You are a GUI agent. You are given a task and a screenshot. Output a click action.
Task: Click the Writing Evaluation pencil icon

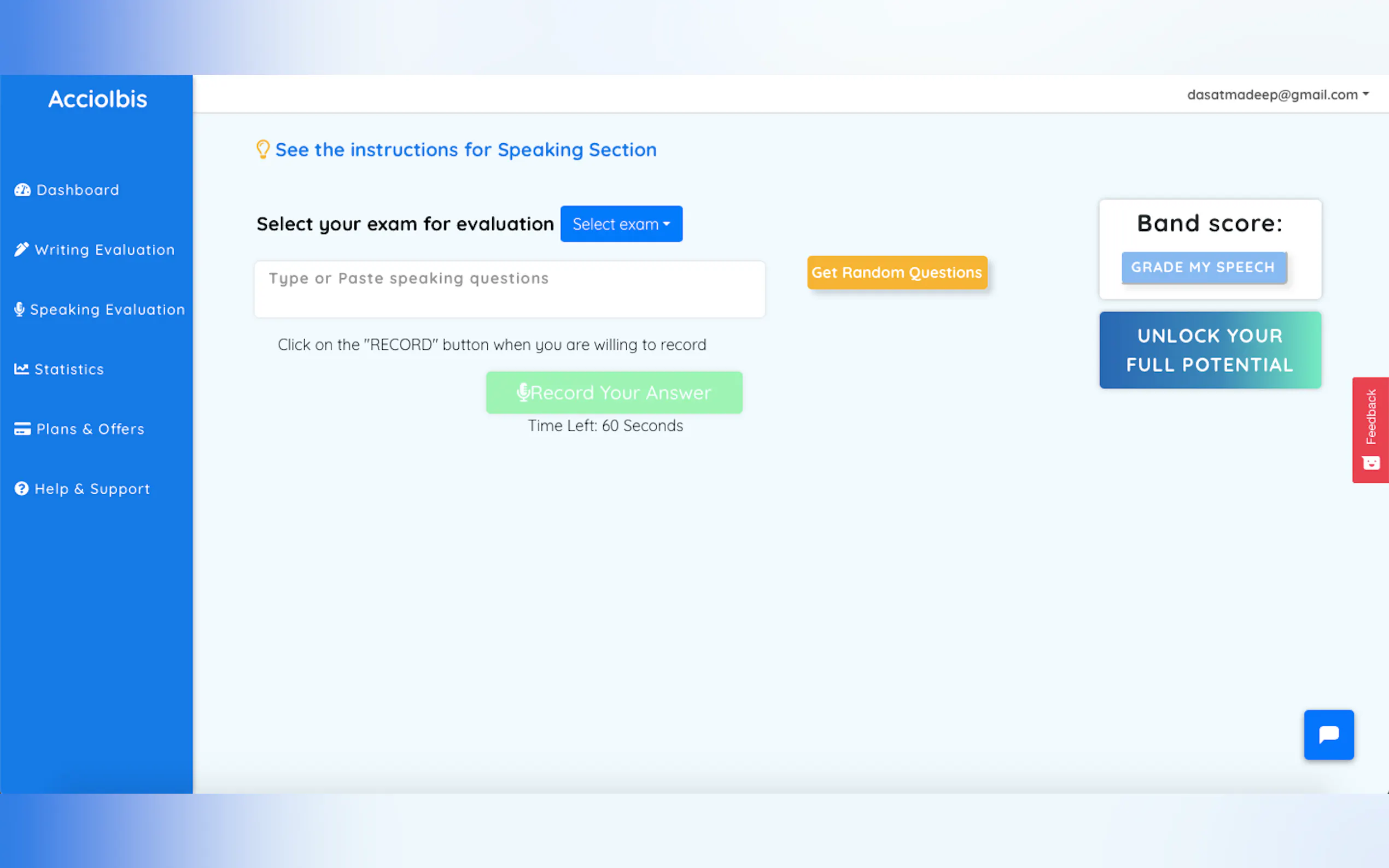[x=21, y=250]
